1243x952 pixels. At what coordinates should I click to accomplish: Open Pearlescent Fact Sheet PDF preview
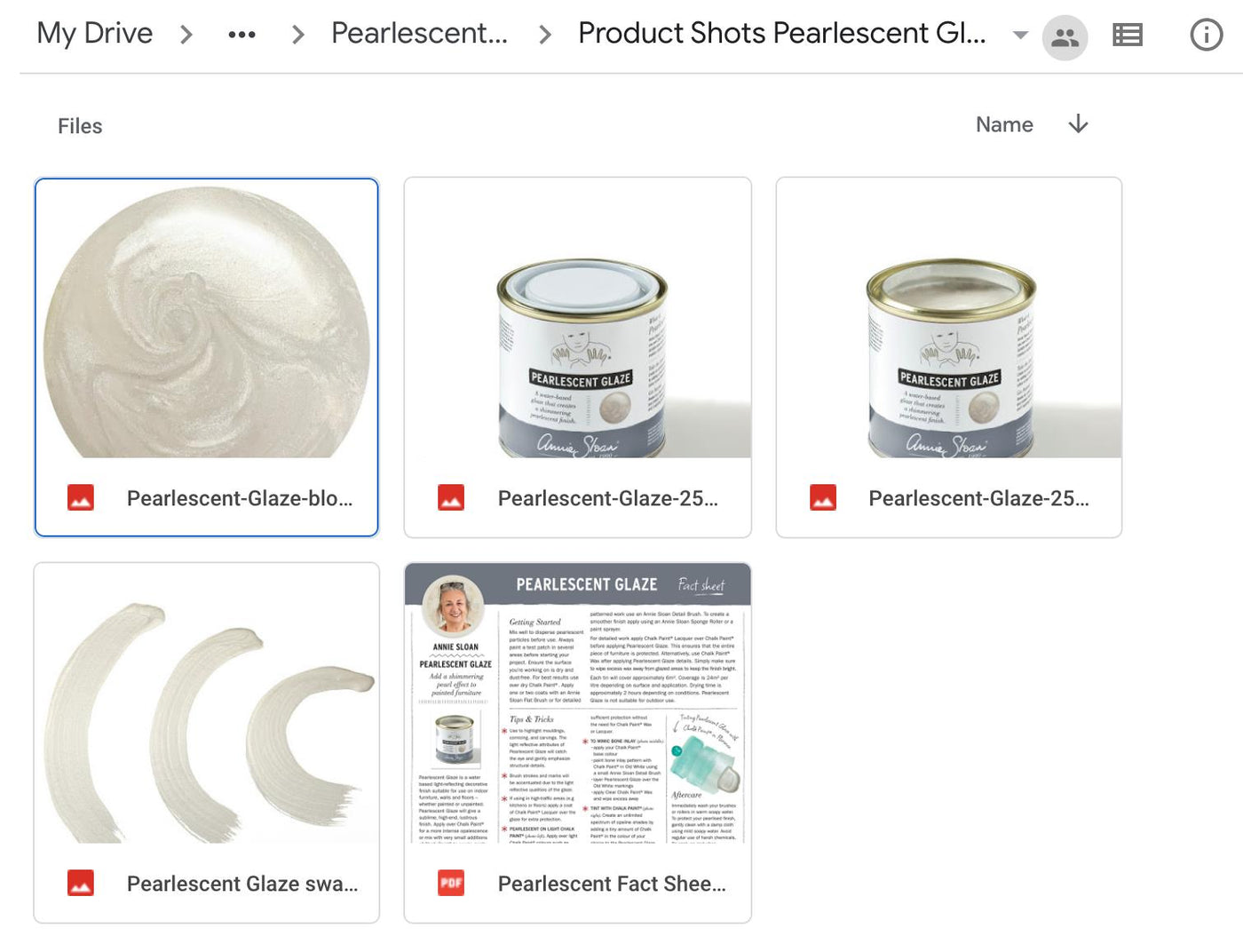point(578,703)
